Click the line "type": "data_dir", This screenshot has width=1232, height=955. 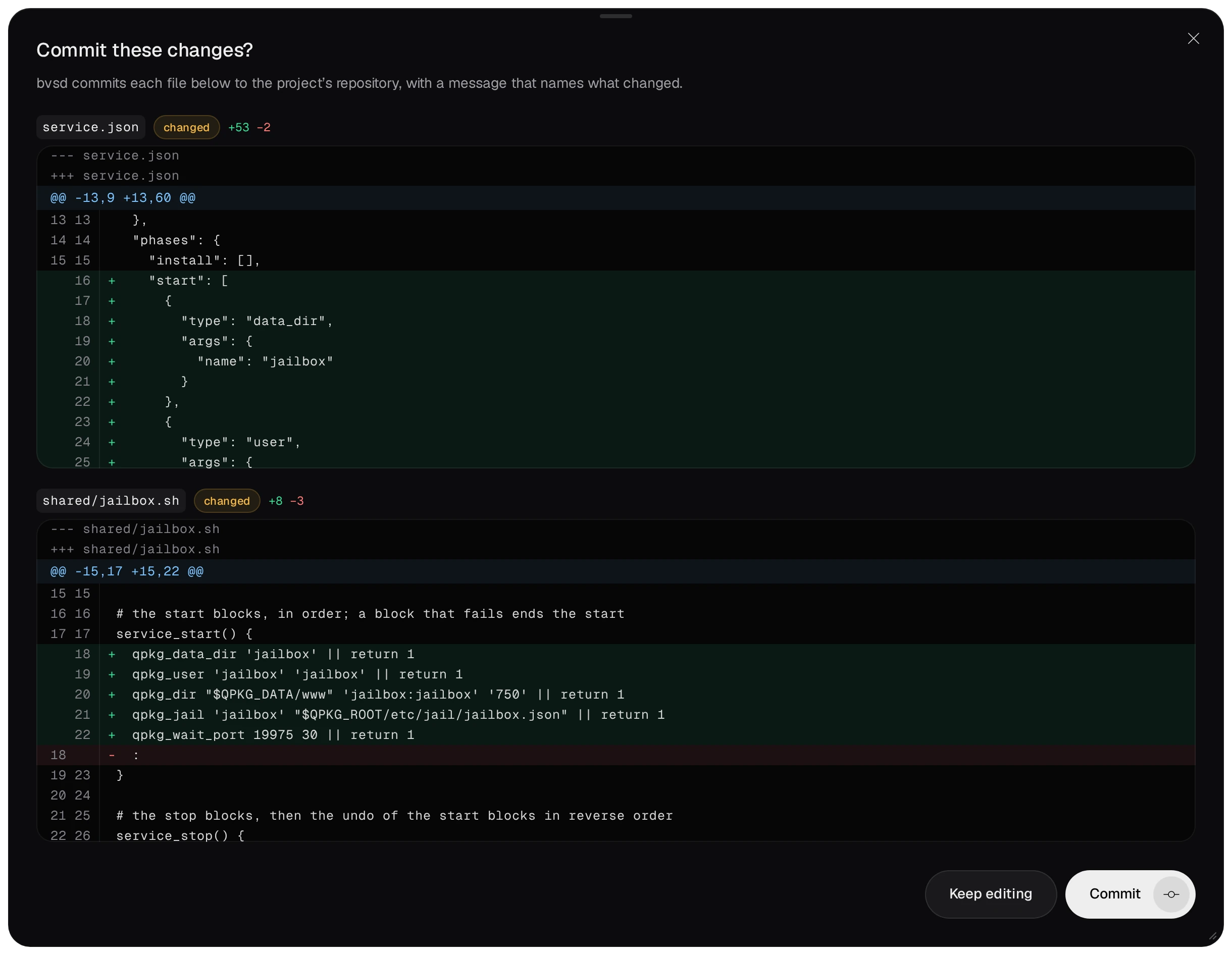click(x=616, y=321)
